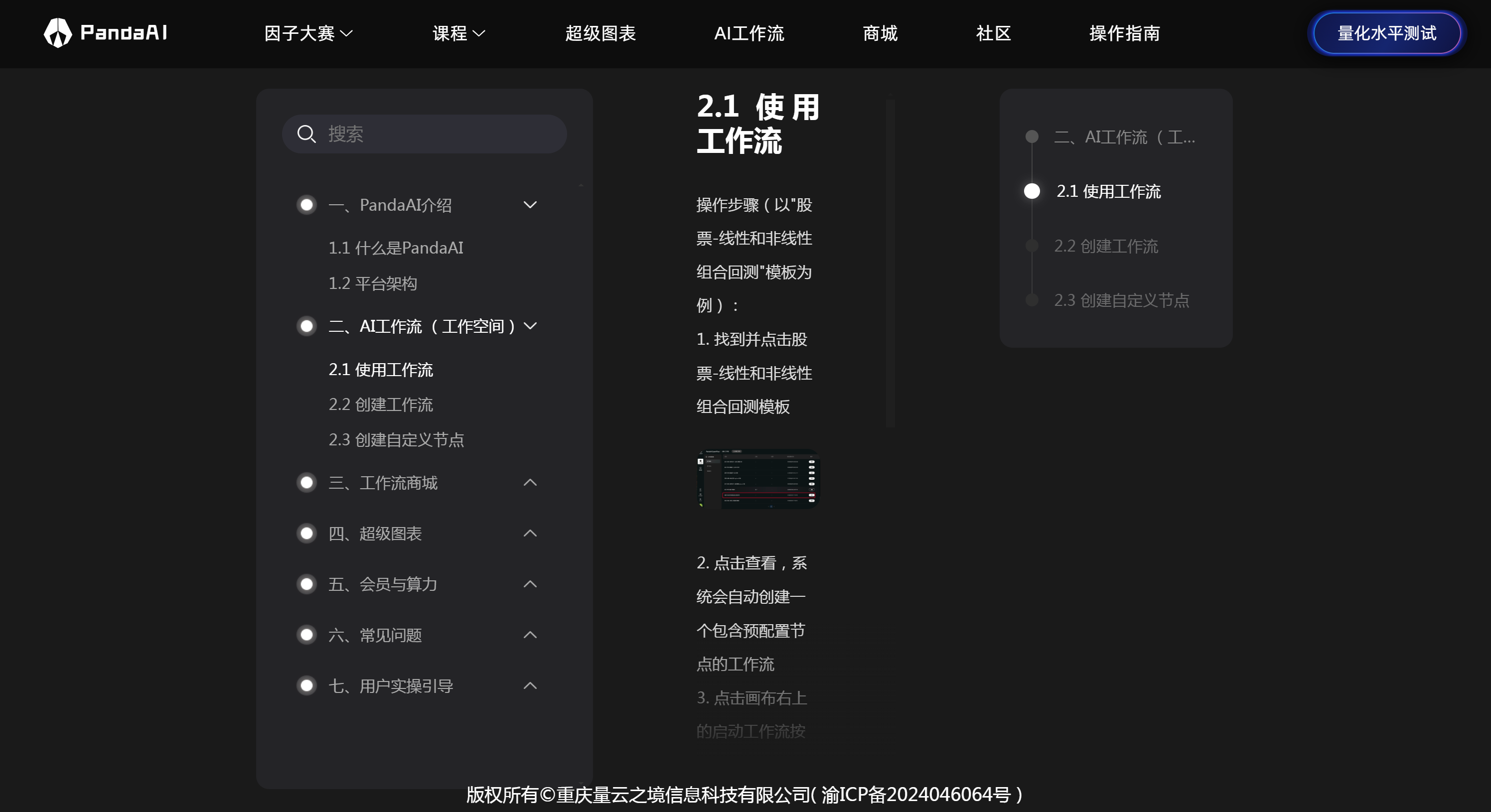
Task: Click the bullet dot beside 七、用户实操引导
Action: pyautogui.click(x=307, y=686)
